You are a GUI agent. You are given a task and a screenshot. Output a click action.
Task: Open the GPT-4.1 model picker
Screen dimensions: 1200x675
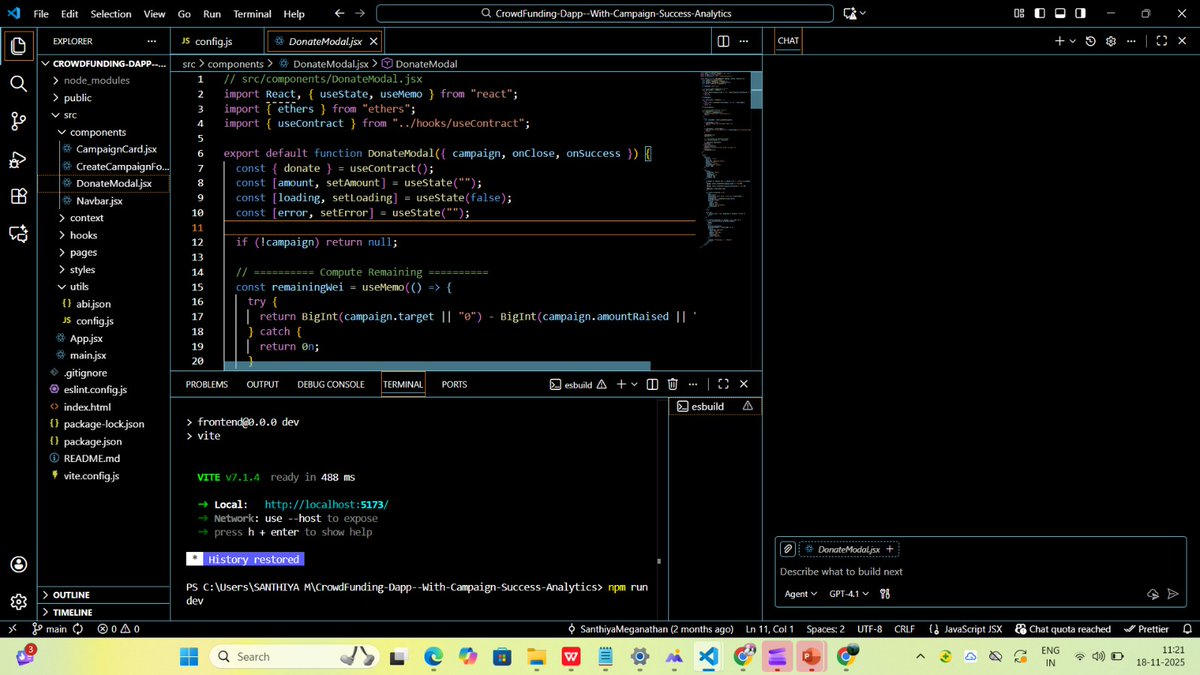[849, 594]
